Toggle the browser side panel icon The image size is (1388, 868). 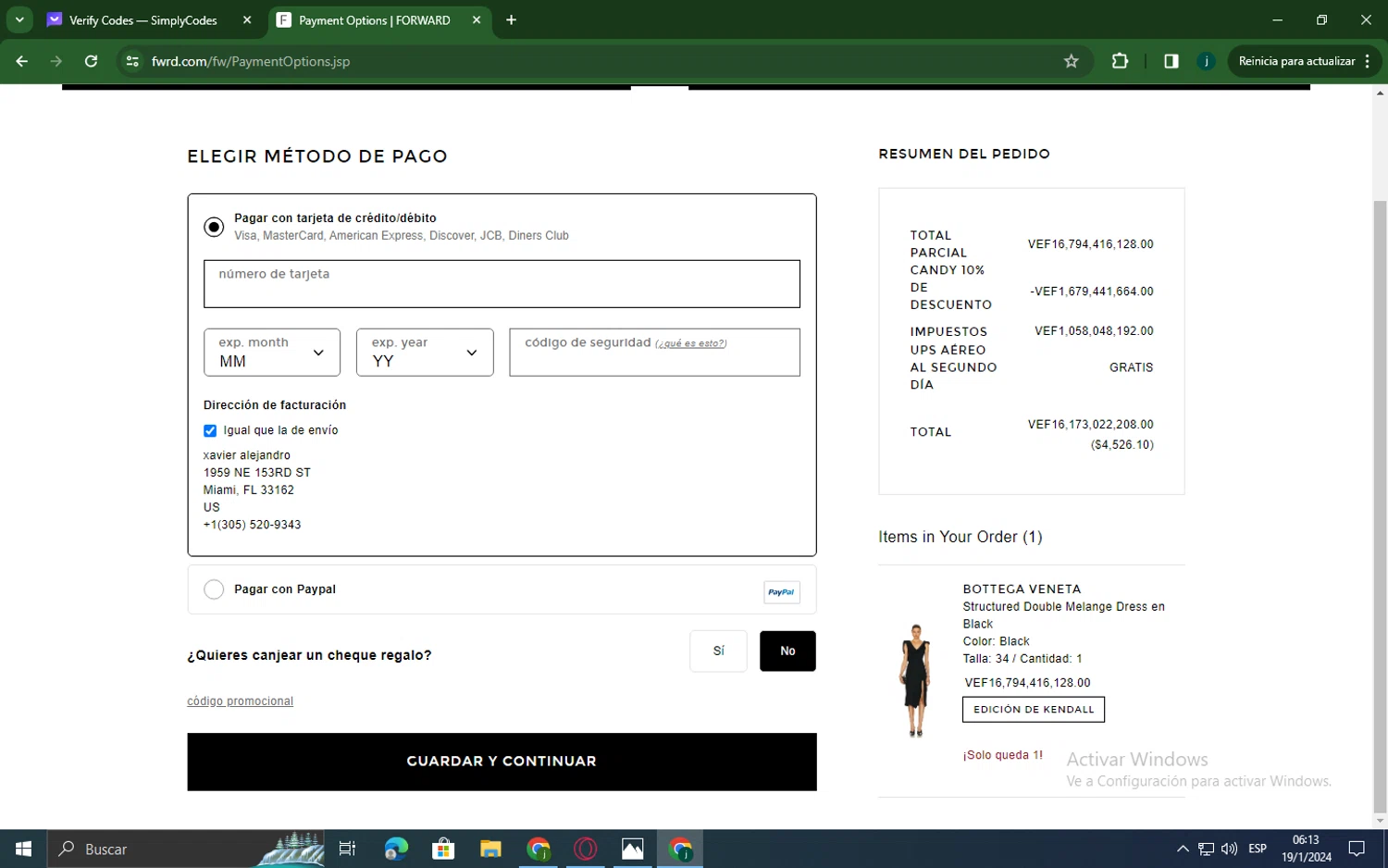click(1171, 61)
